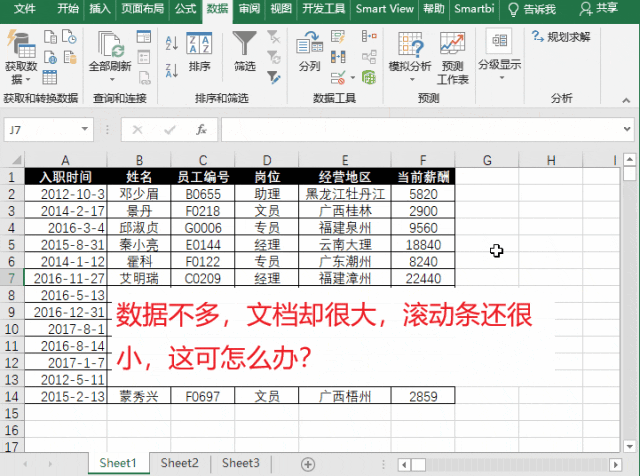Switch to the 开发工具 tab
Screen dimensions: 640x476
coord(323,9)
